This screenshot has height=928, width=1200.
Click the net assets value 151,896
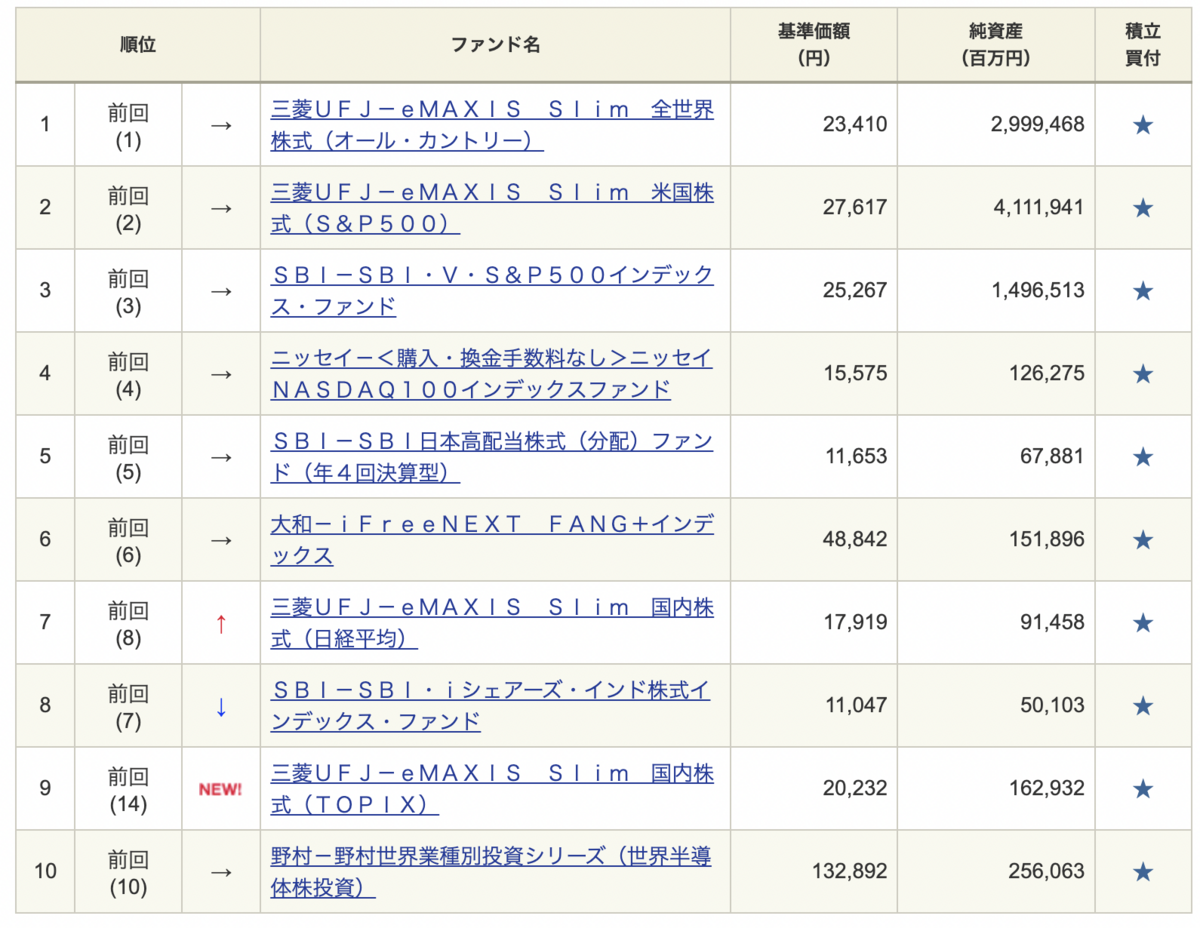(1048, 540)
